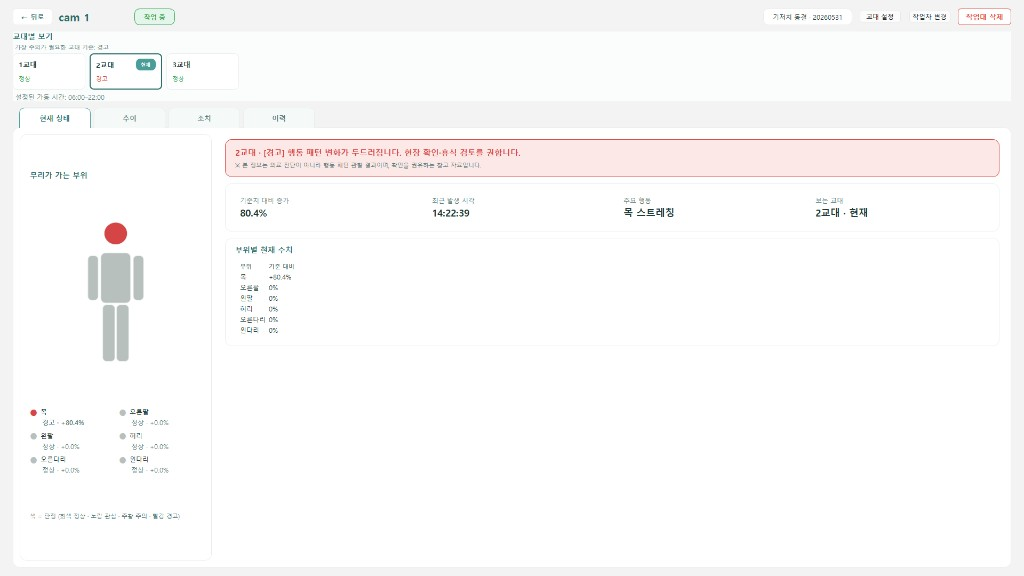Click the gray legend dot beside 오른팔
The height and width of the screenshot is (576, 1024).
click(x=123, y=413)
